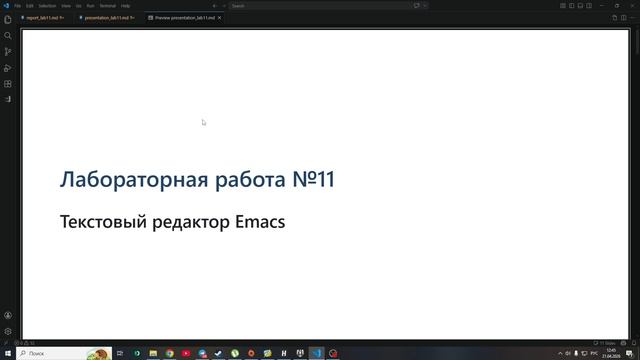The image size is (640, 360).
Task: Click the subtitle Текстовый редактор Emacs
Action: (173, 222)
